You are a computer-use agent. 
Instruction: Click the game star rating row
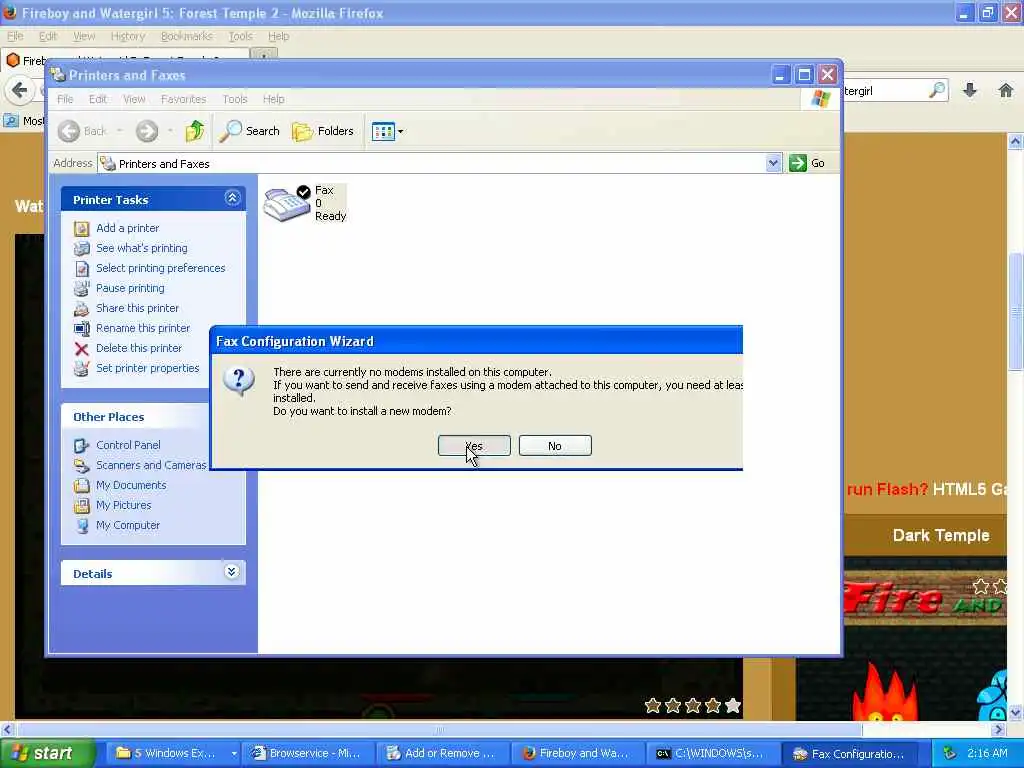click(x=693, y=705)
